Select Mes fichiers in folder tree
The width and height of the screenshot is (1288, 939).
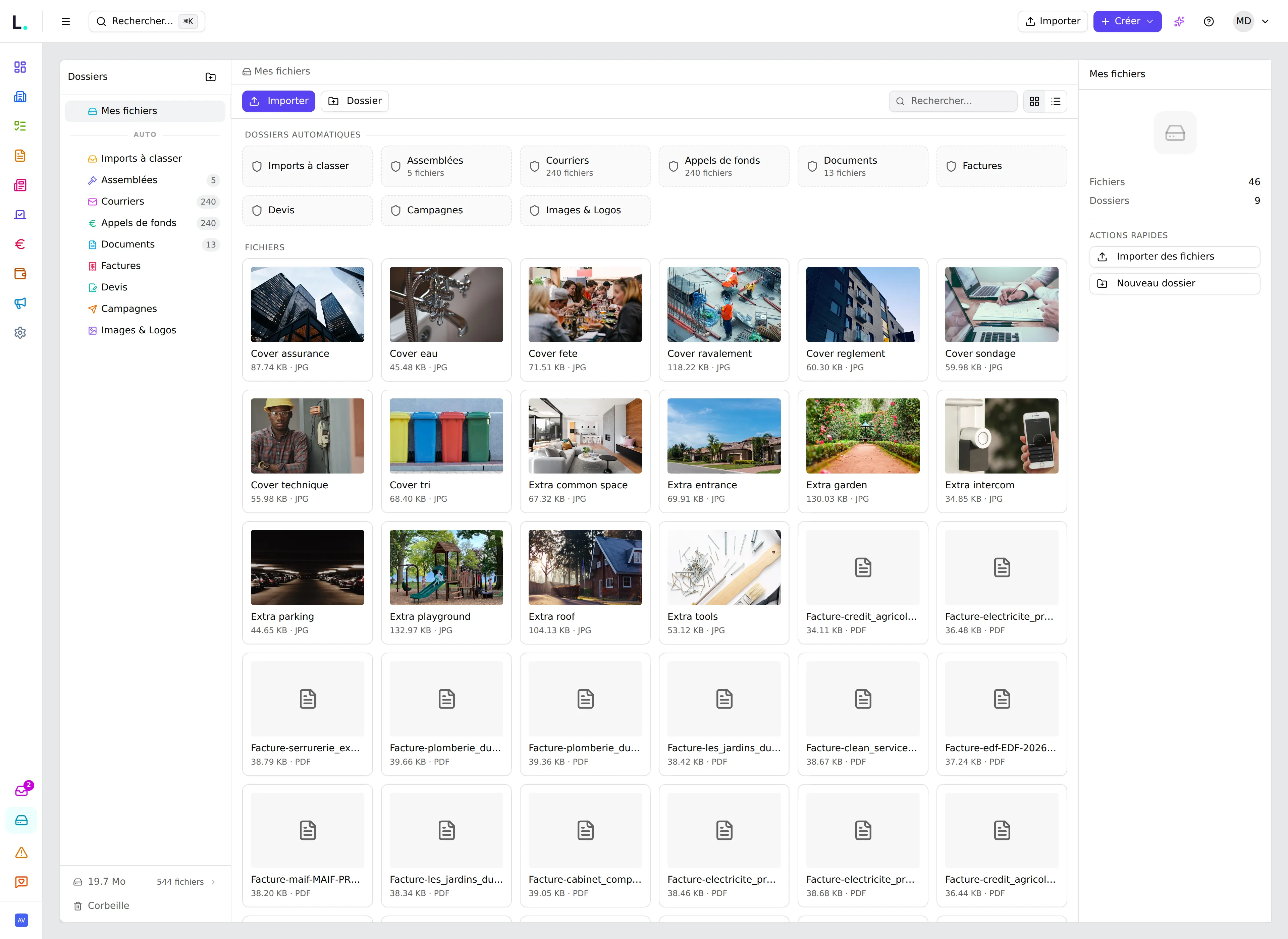(145, 111)
